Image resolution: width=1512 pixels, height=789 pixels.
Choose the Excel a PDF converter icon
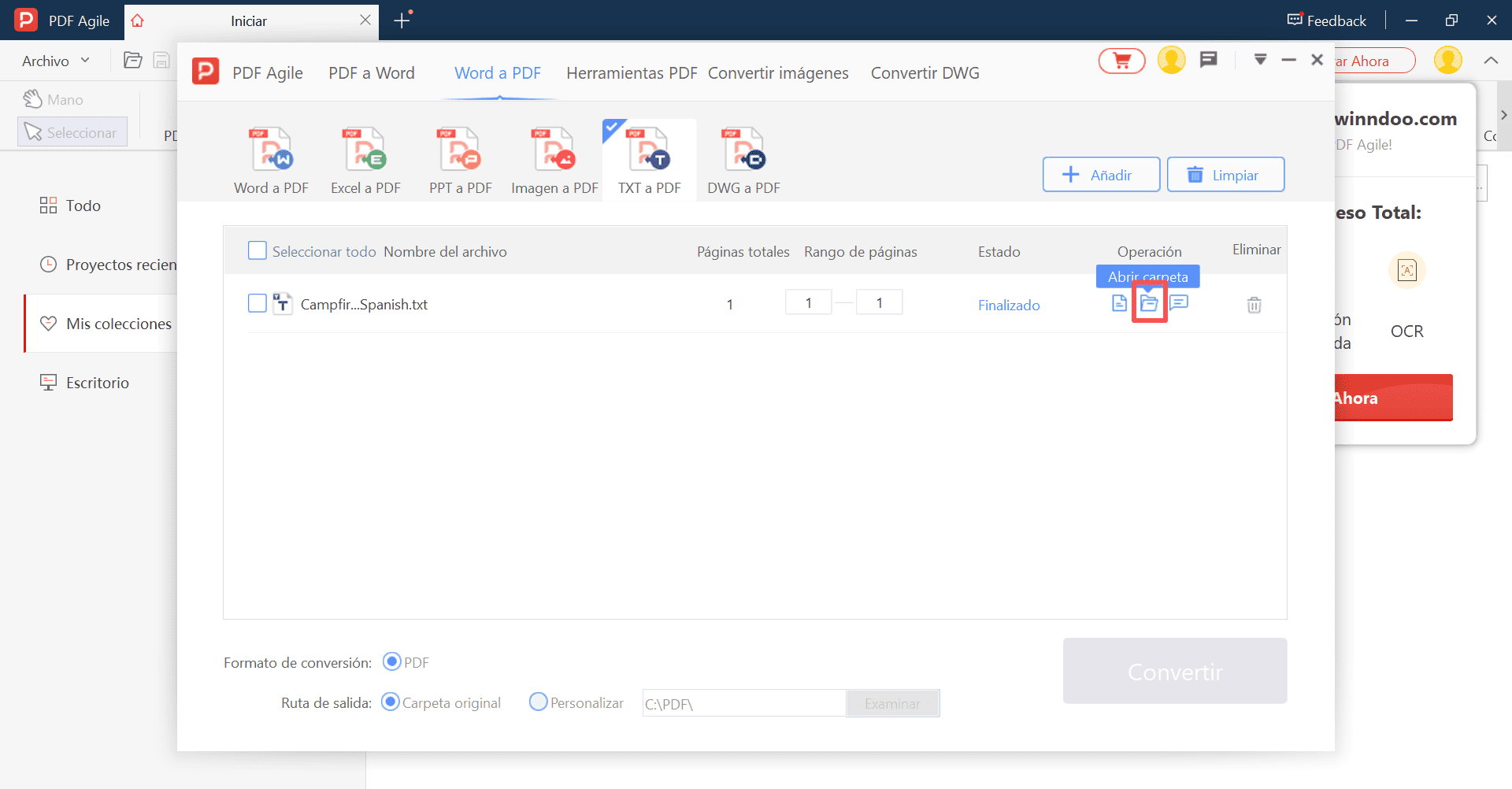click(365, 150)
